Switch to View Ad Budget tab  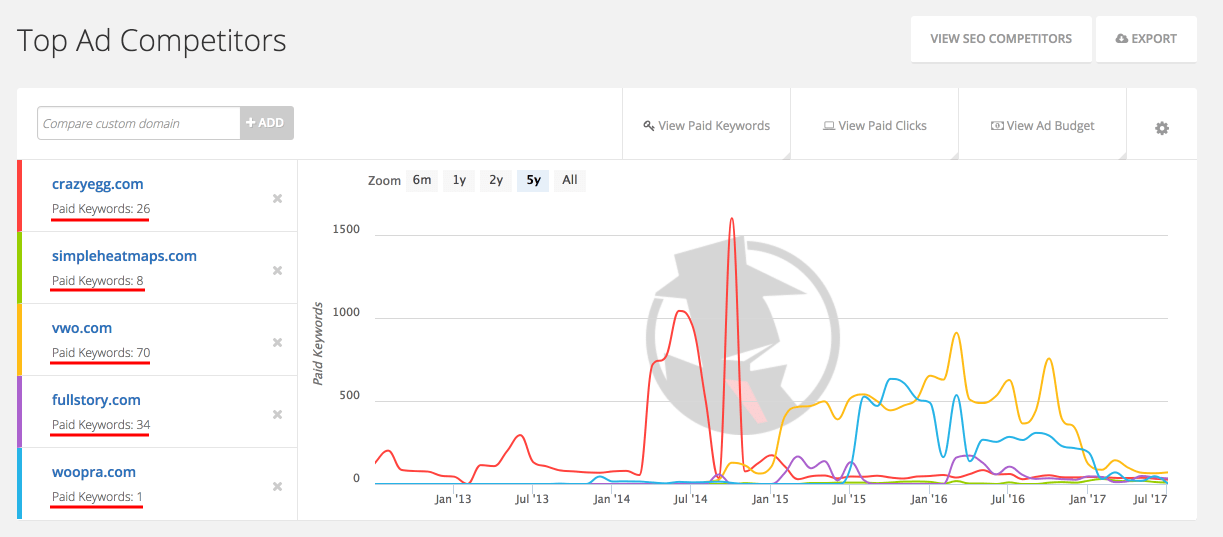click(x=1042, y=125)
